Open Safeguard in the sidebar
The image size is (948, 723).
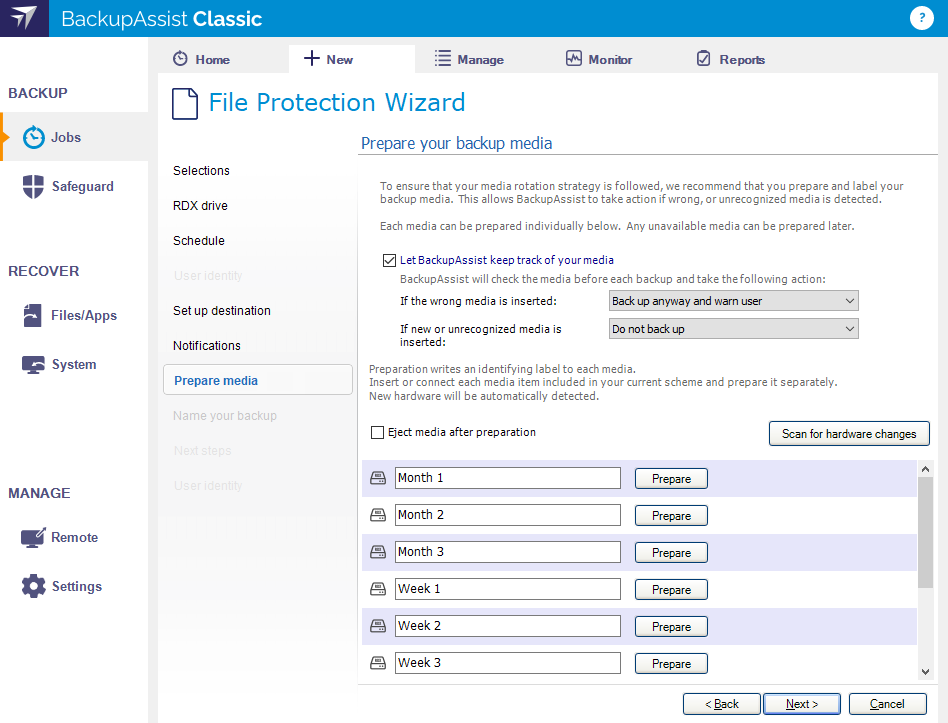pos(83,186)
